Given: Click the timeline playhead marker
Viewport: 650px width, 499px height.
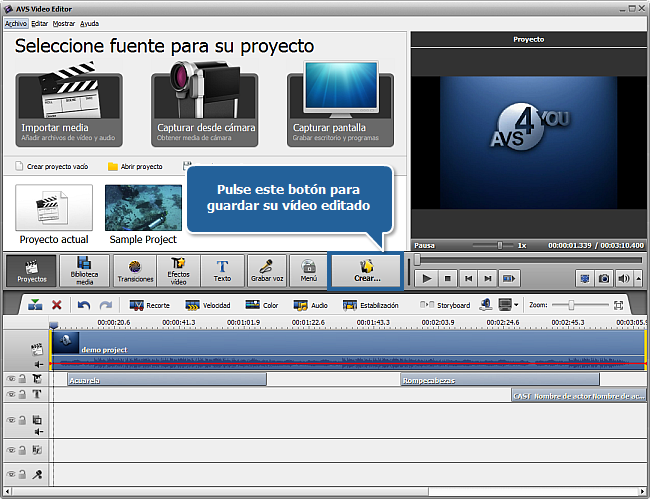Looking at the screenshot, I should 53,325.
